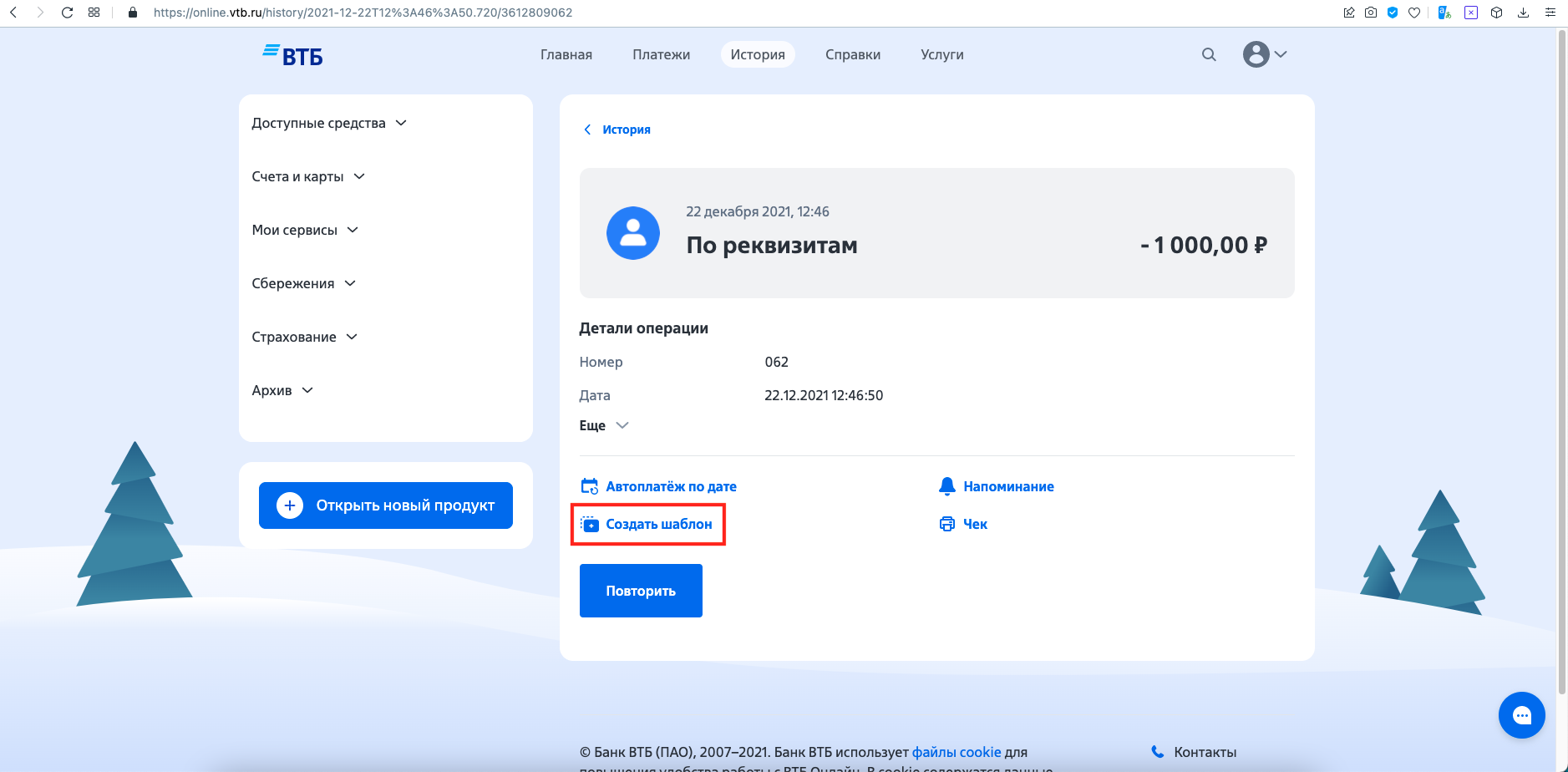Screen dimensions: 1568x772
Task: Click the purple X extension icon
Action: [x=1471, y=13]
